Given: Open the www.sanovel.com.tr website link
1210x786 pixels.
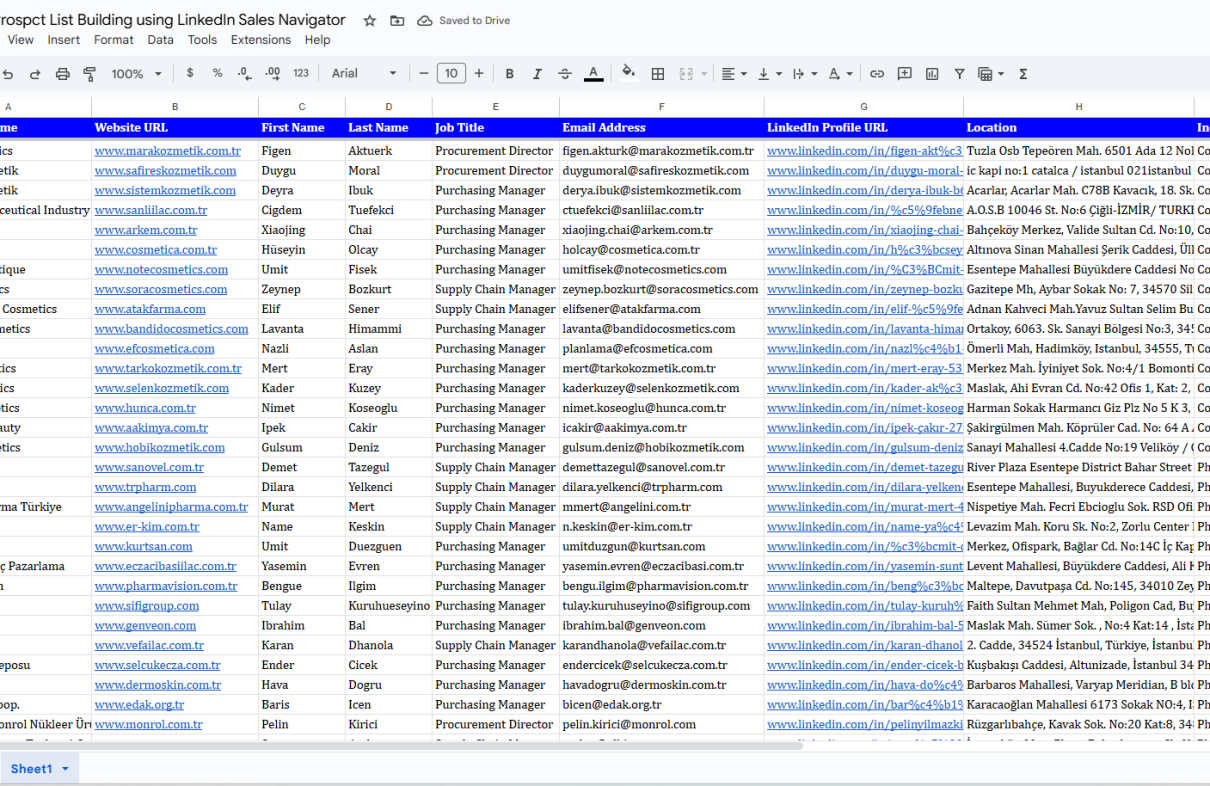Looking at the screenshot, I should (149, 467).
